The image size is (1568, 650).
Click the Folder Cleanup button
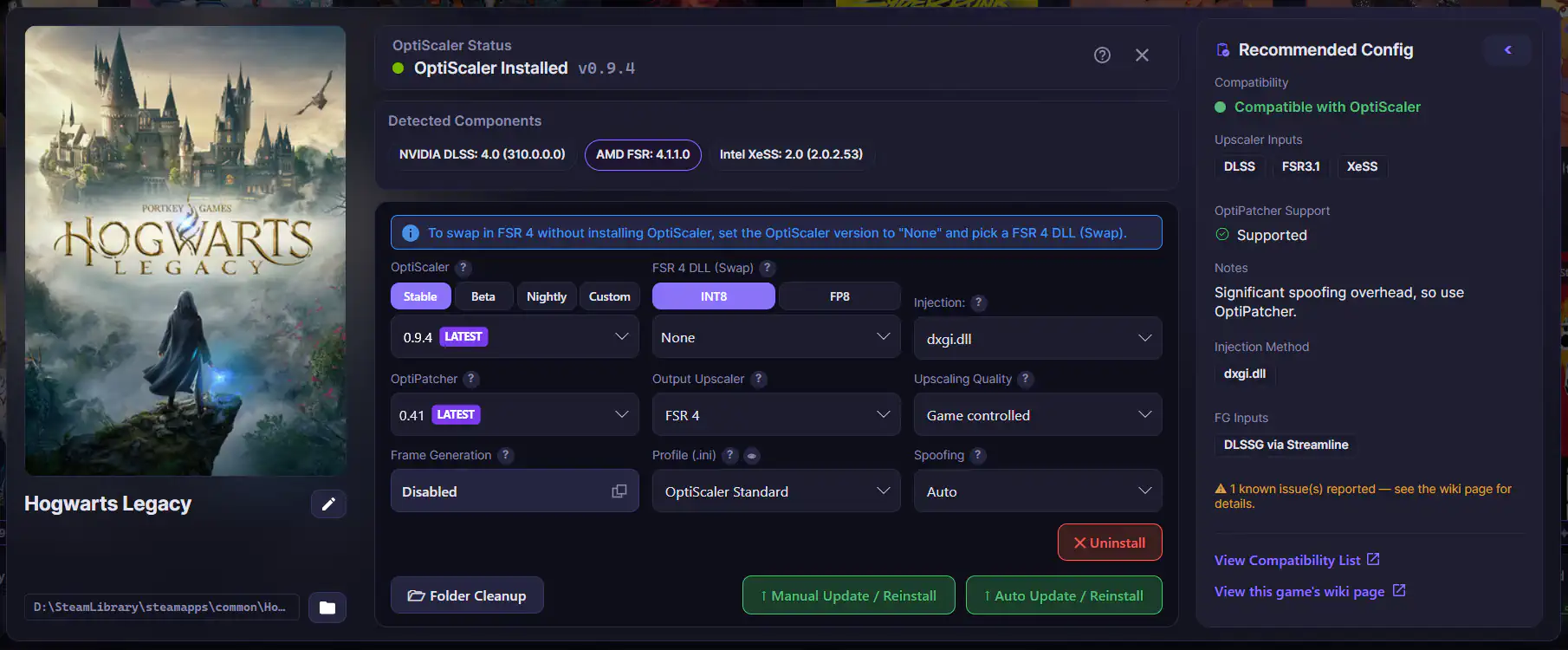(x=467, y=595)
